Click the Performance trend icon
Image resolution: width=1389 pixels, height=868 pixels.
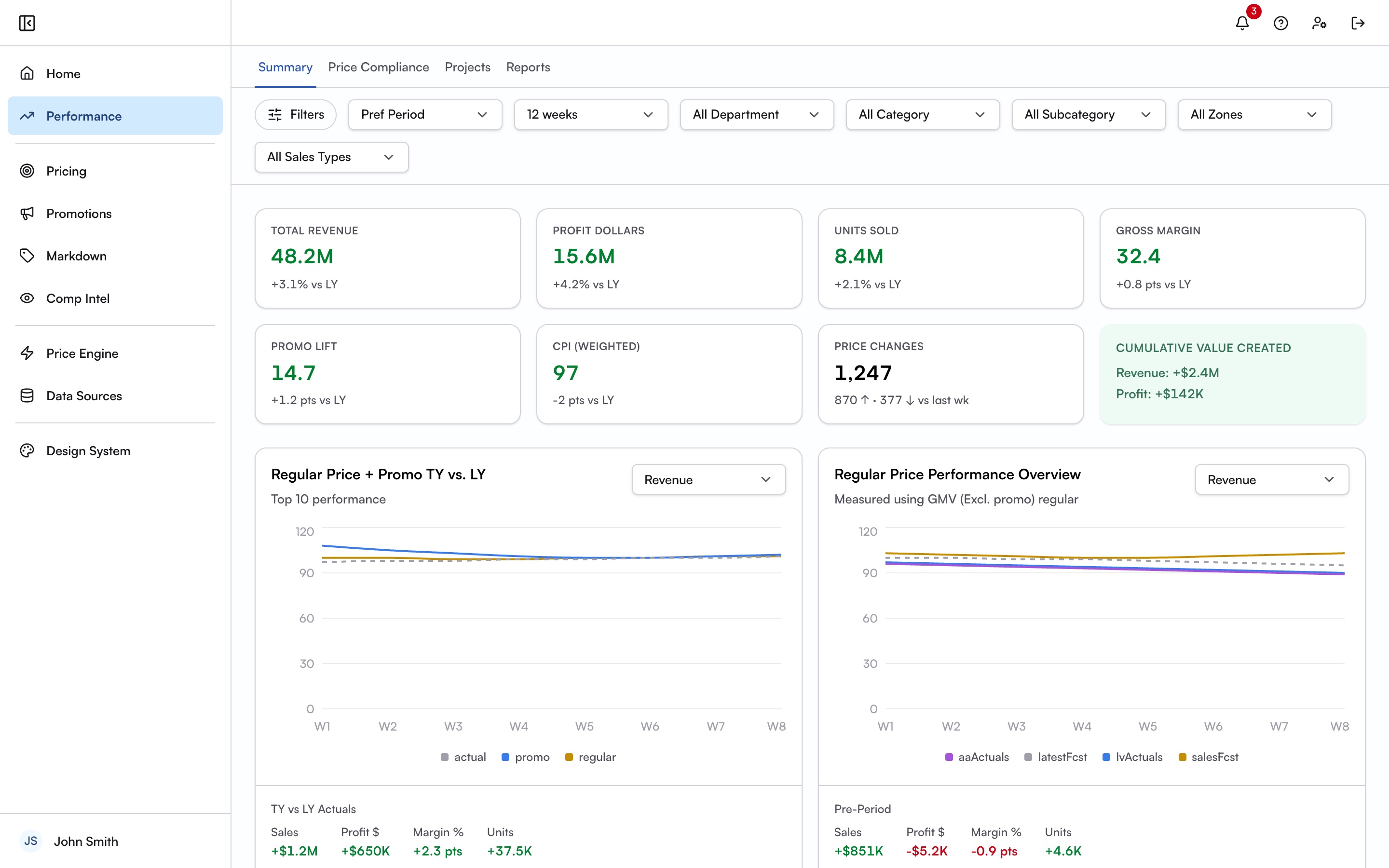pyautogui.click(x=27, y=116)
